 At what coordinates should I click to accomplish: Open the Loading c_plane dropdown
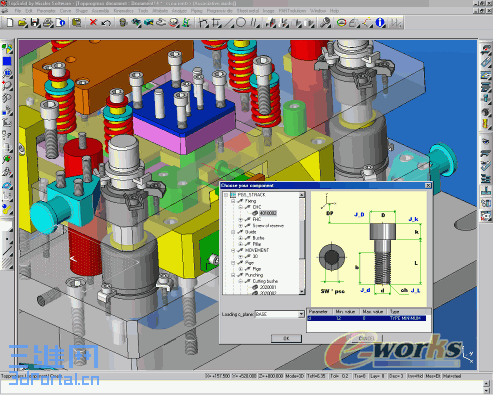pyautogui.click(x=301, y=314)
